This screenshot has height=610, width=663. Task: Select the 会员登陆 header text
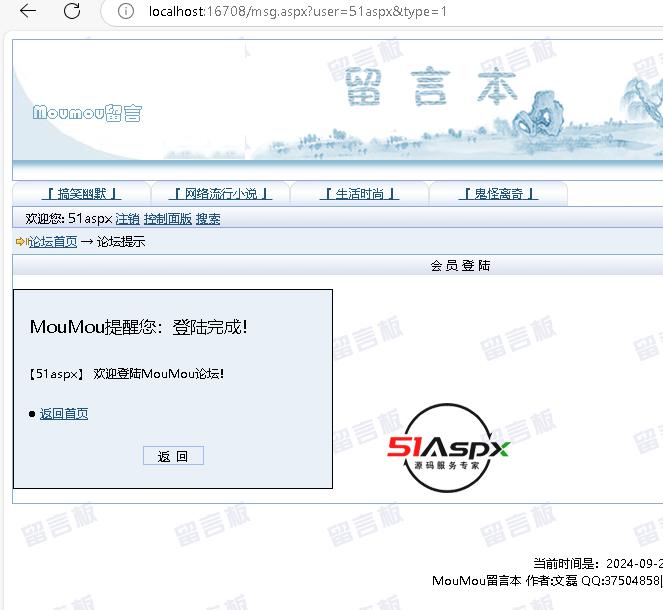(x=460, y=265)
